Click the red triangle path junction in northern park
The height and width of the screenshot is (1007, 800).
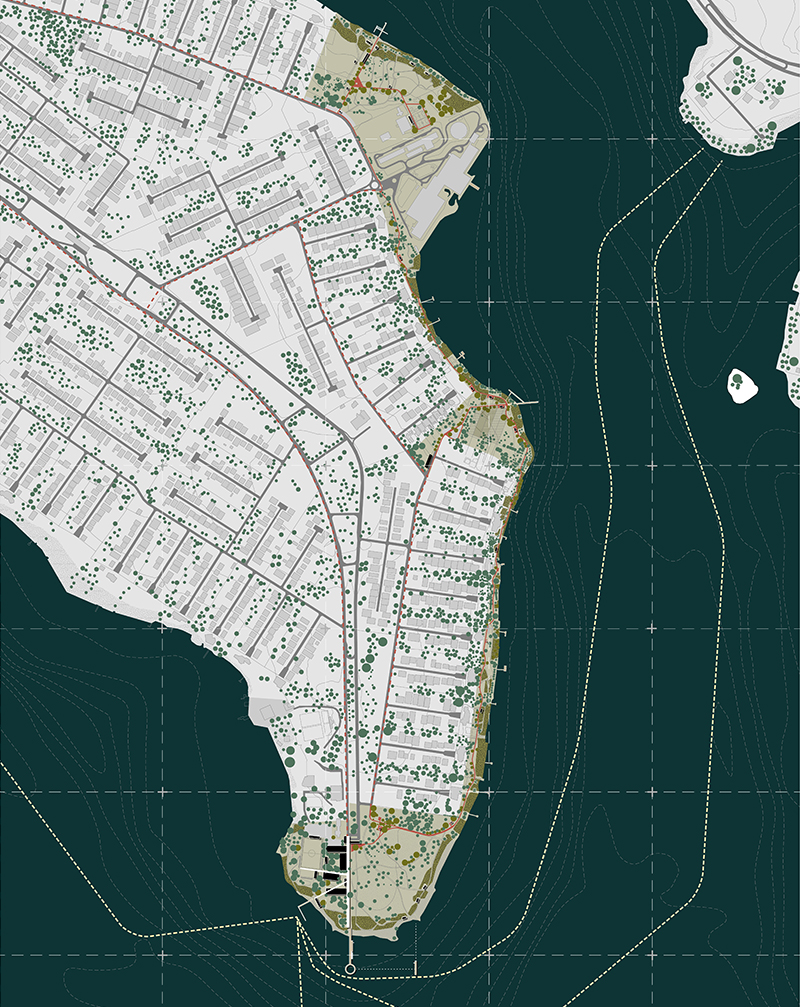pos(356,84)
